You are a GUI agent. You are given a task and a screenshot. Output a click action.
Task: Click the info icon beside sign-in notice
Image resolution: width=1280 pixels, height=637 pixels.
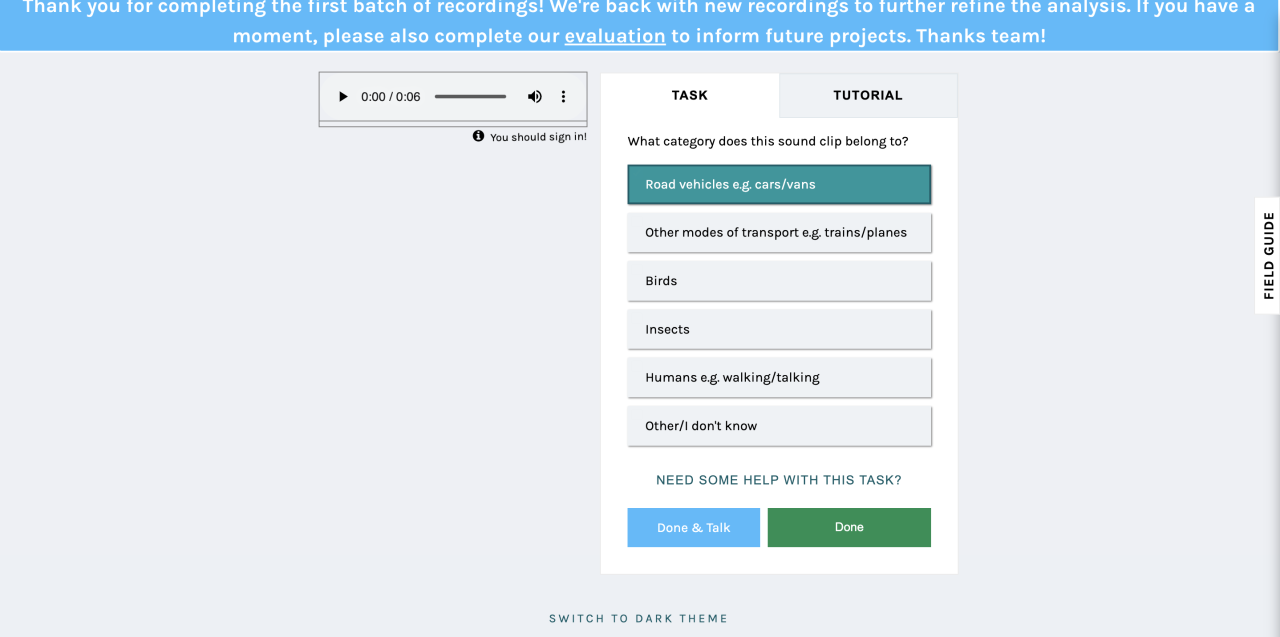tap(478, 136)
